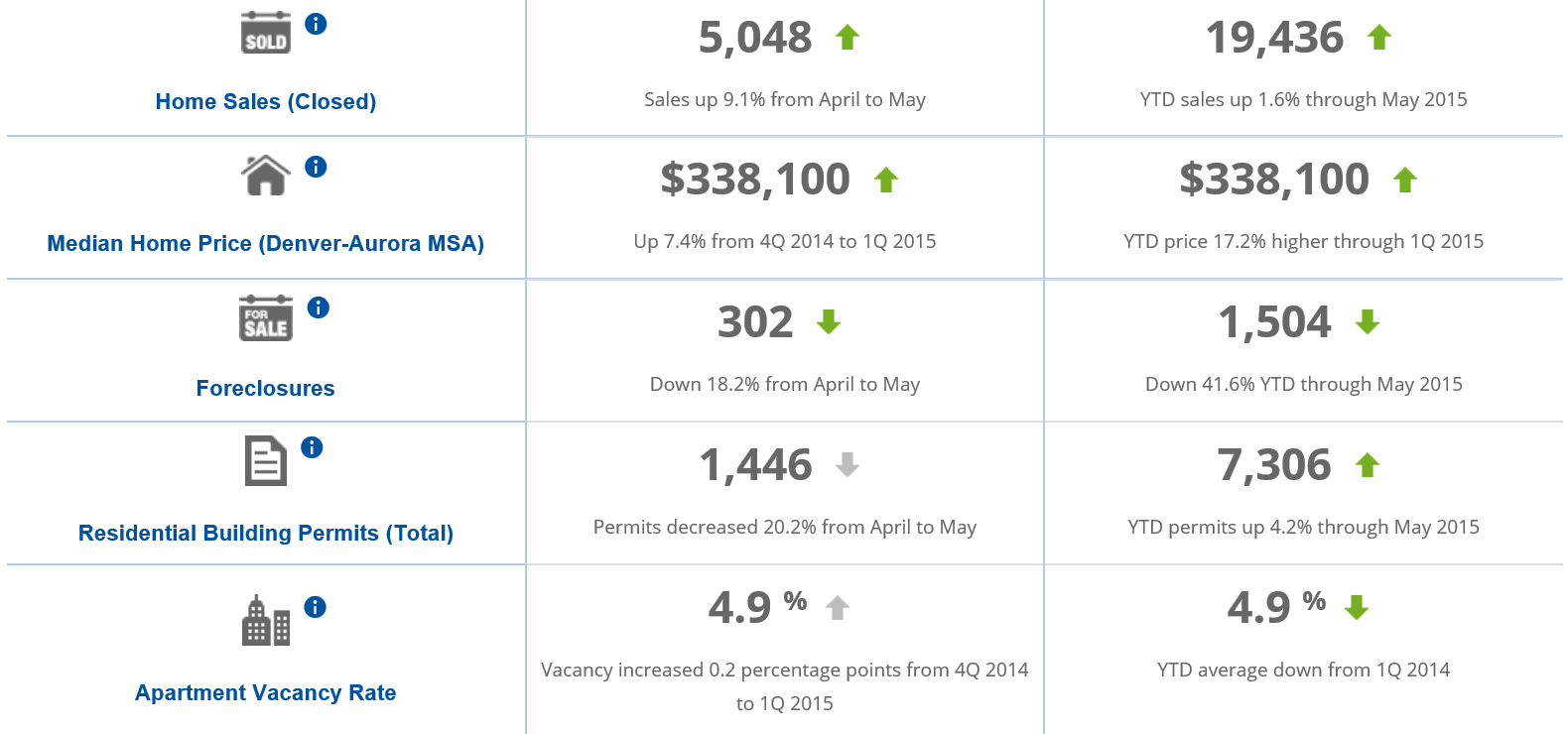
Task: Click the document icon for Building Permits
Action: (x=266, y=461)
